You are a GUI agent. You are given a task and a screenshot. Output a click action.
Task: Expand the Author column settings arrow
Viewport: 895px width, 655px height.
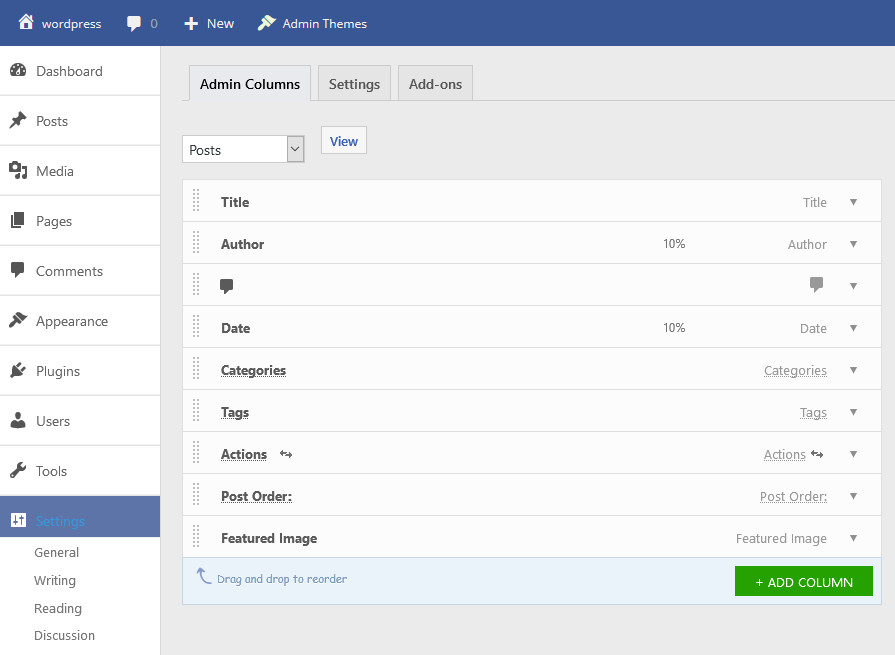click(x=853, y=244)
